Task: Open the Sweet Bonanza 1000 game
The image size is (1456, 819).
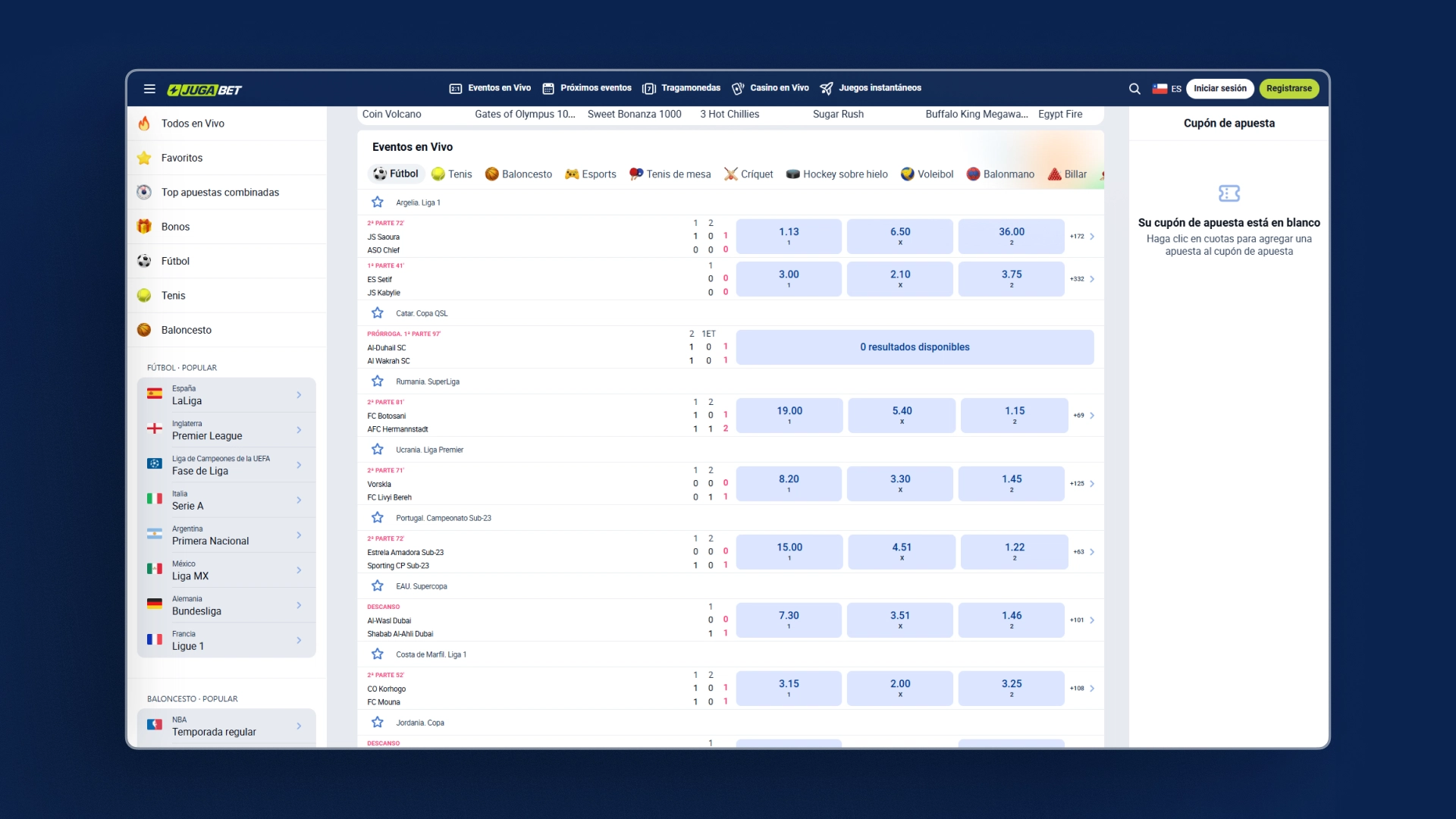Action: [x=635, y=115]
